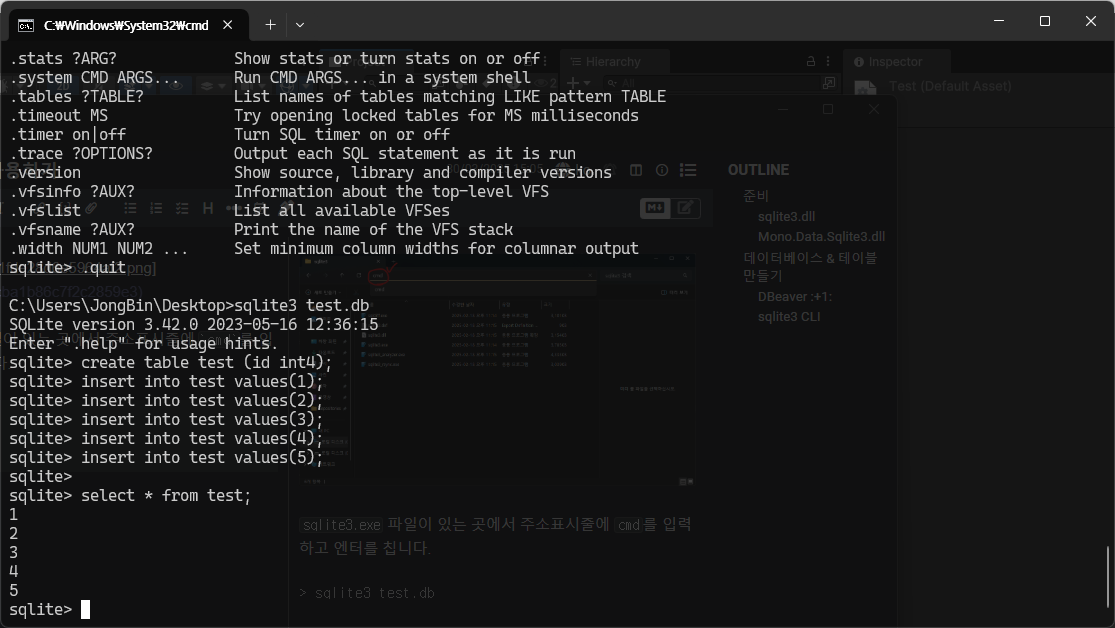Maximize the background editor window
1115x628 pixels.
[x=828, y=110]
